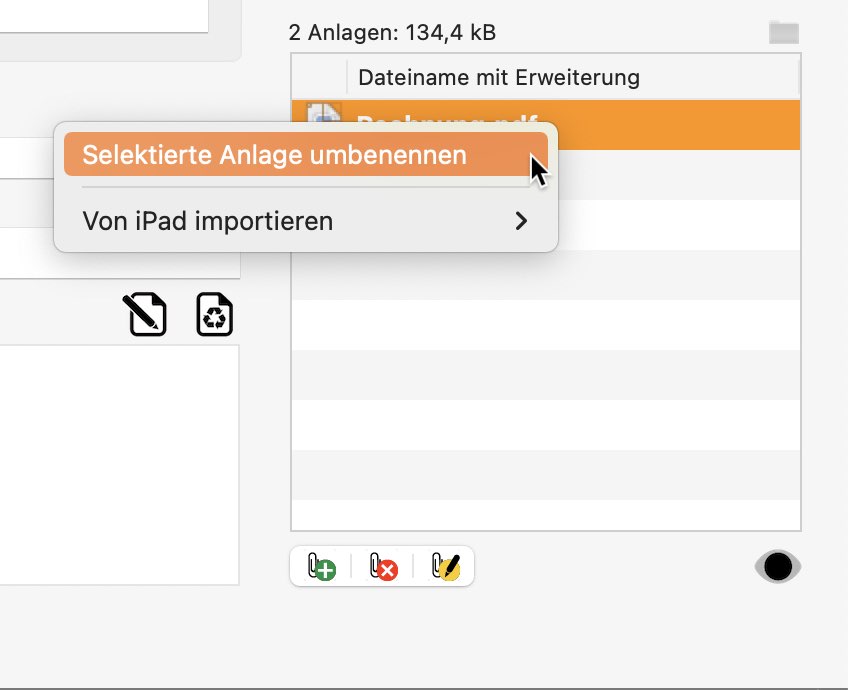
Task: Toggle attachment preview with the eye icon
Action: tap(777, 567)
